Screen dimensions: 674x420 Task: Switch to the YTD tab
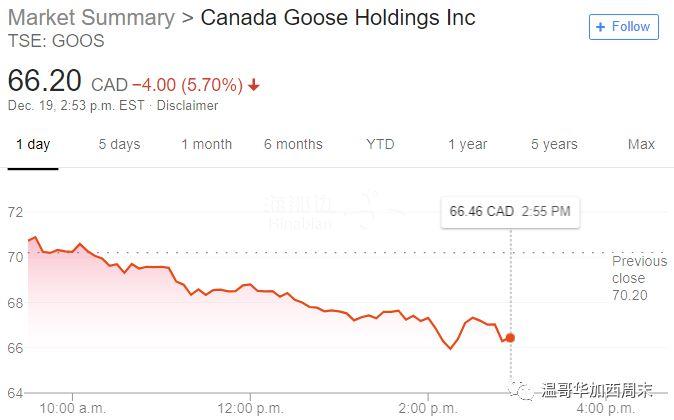[x=380, y=144]
